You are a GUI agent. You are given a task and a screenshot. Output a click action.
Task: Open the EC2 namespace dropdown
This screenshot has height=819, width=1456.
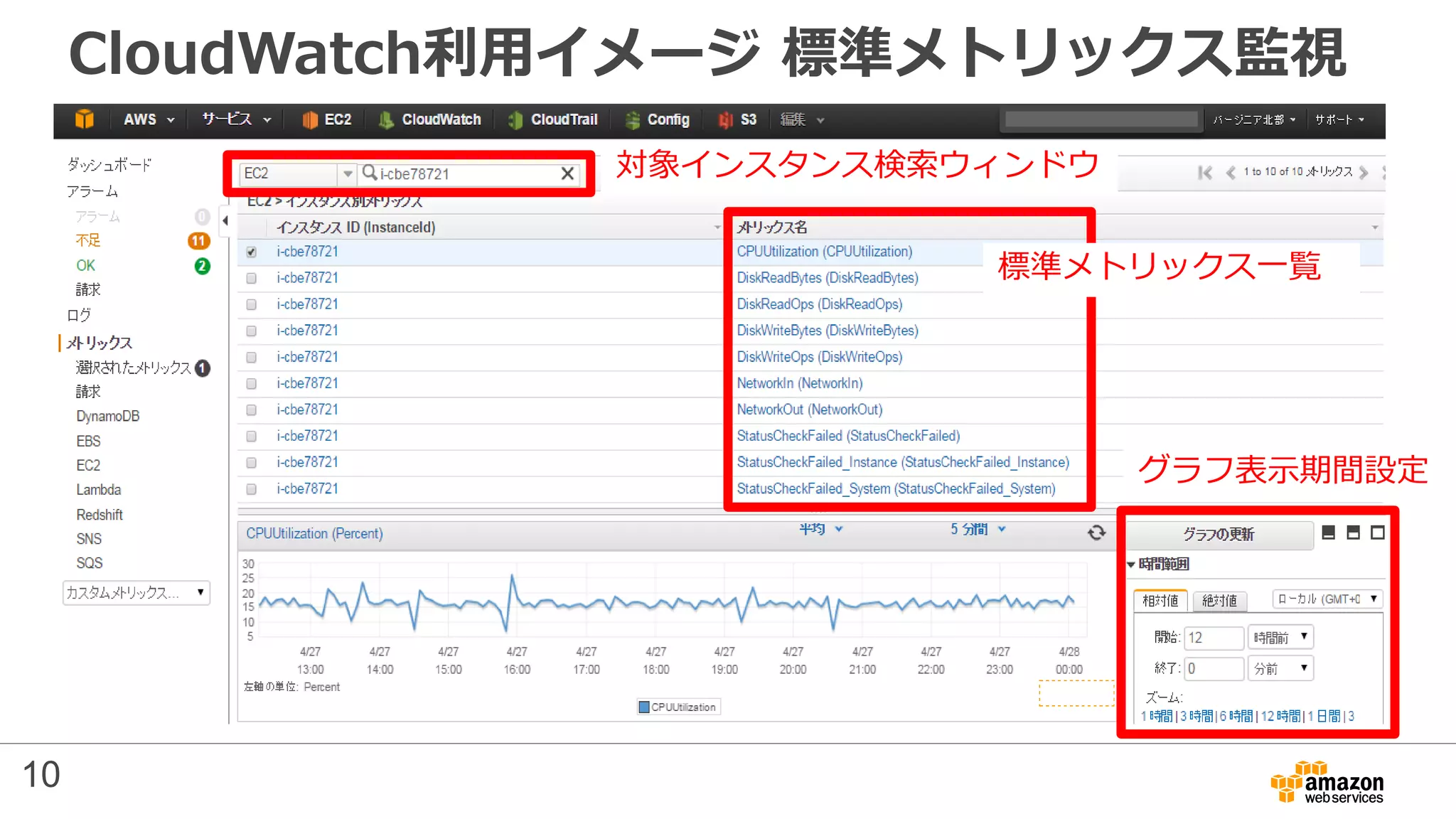click(x=298, y=173)
